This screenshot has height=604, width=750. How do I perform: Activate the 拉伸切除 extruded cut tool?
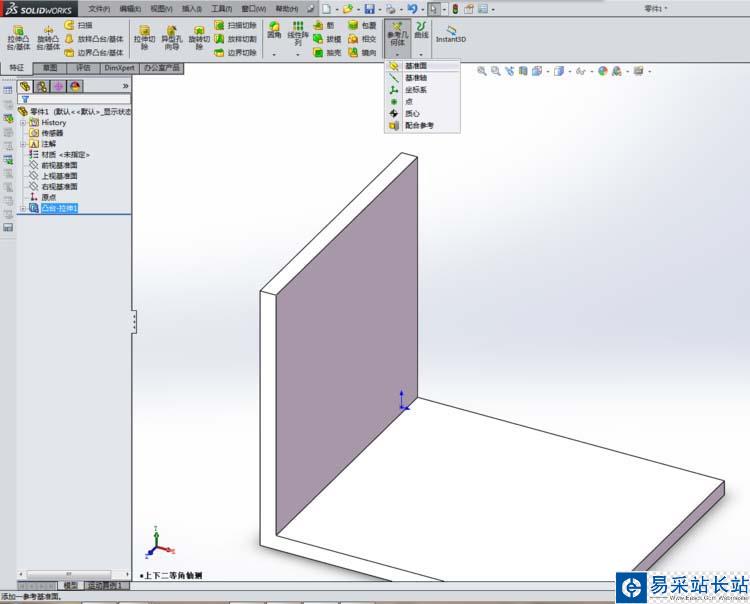(x=144, y=38)
